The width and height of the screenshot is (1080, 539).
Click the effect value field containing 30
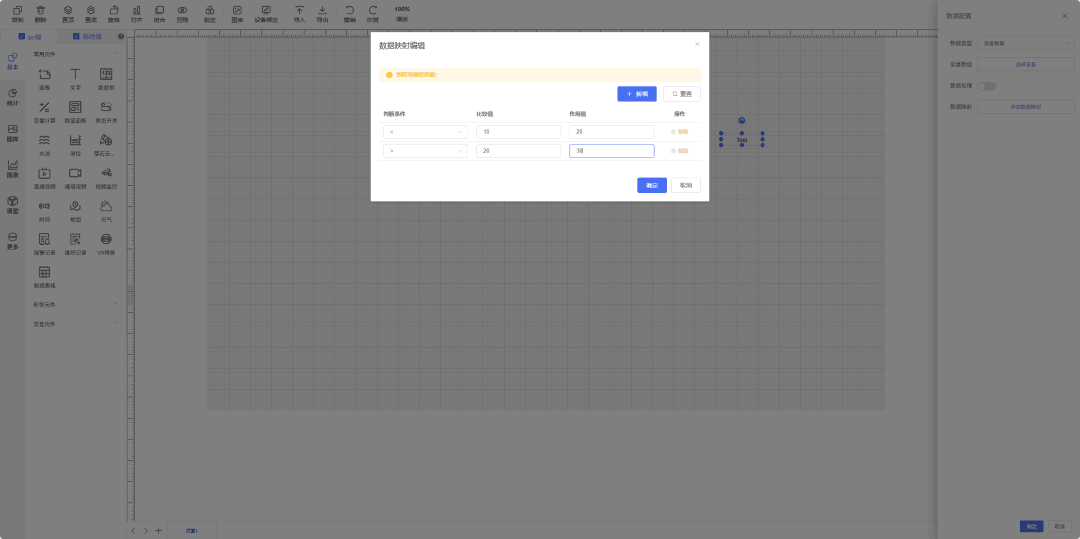(x=612, y=151)
